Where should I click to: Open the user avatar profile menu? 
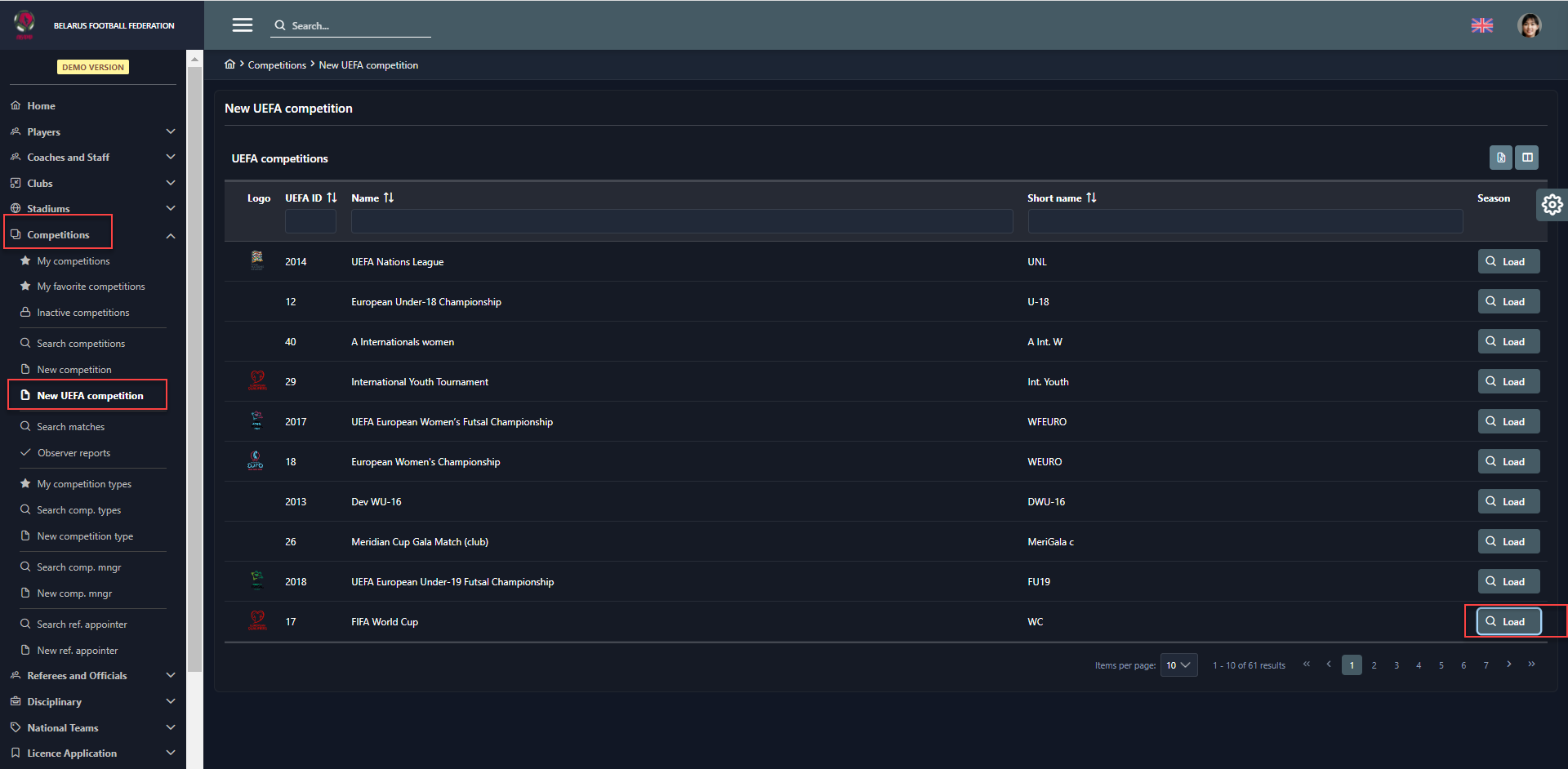[1529, 25]
